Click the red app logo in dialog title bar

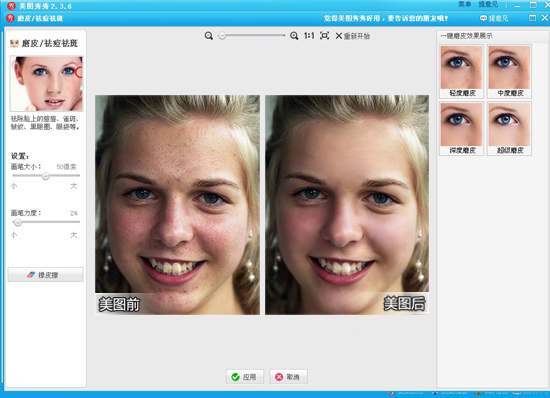11,18
